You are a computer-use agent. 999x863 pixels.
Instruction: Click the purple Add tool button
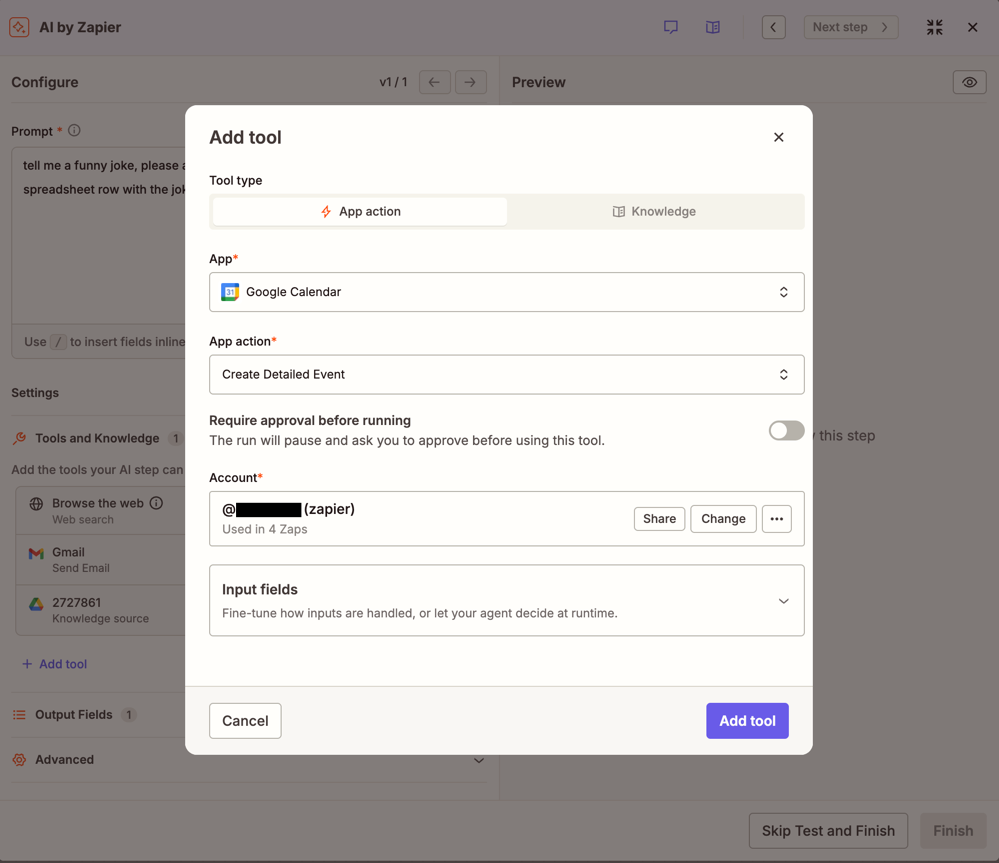pos(747,721)
